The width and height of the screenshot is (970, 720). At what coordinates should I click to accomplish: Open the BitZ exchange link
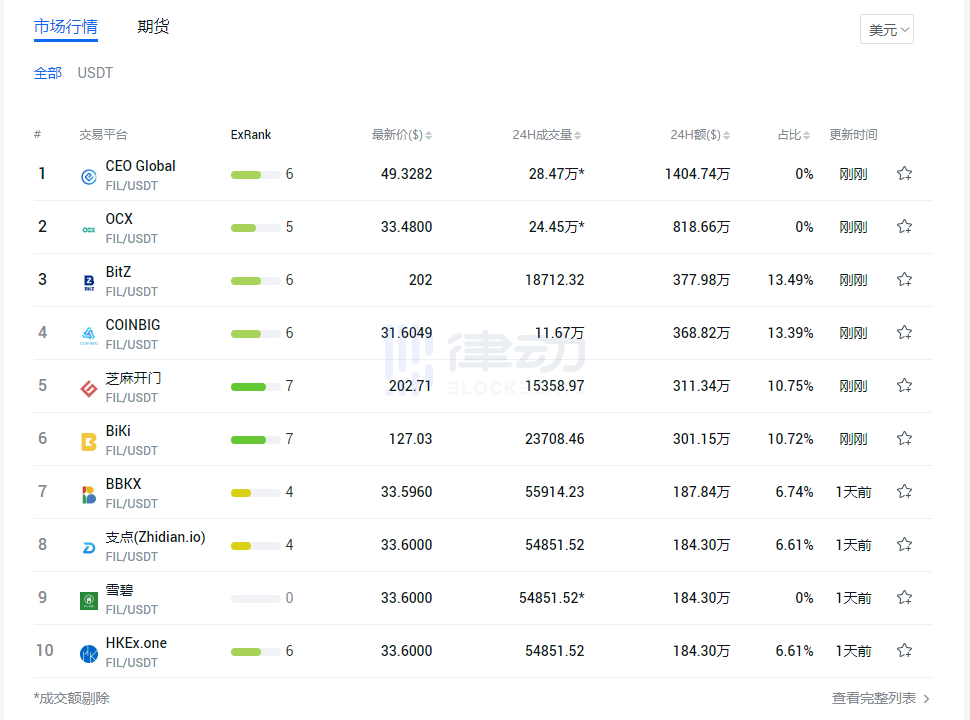tap(118, 272)
